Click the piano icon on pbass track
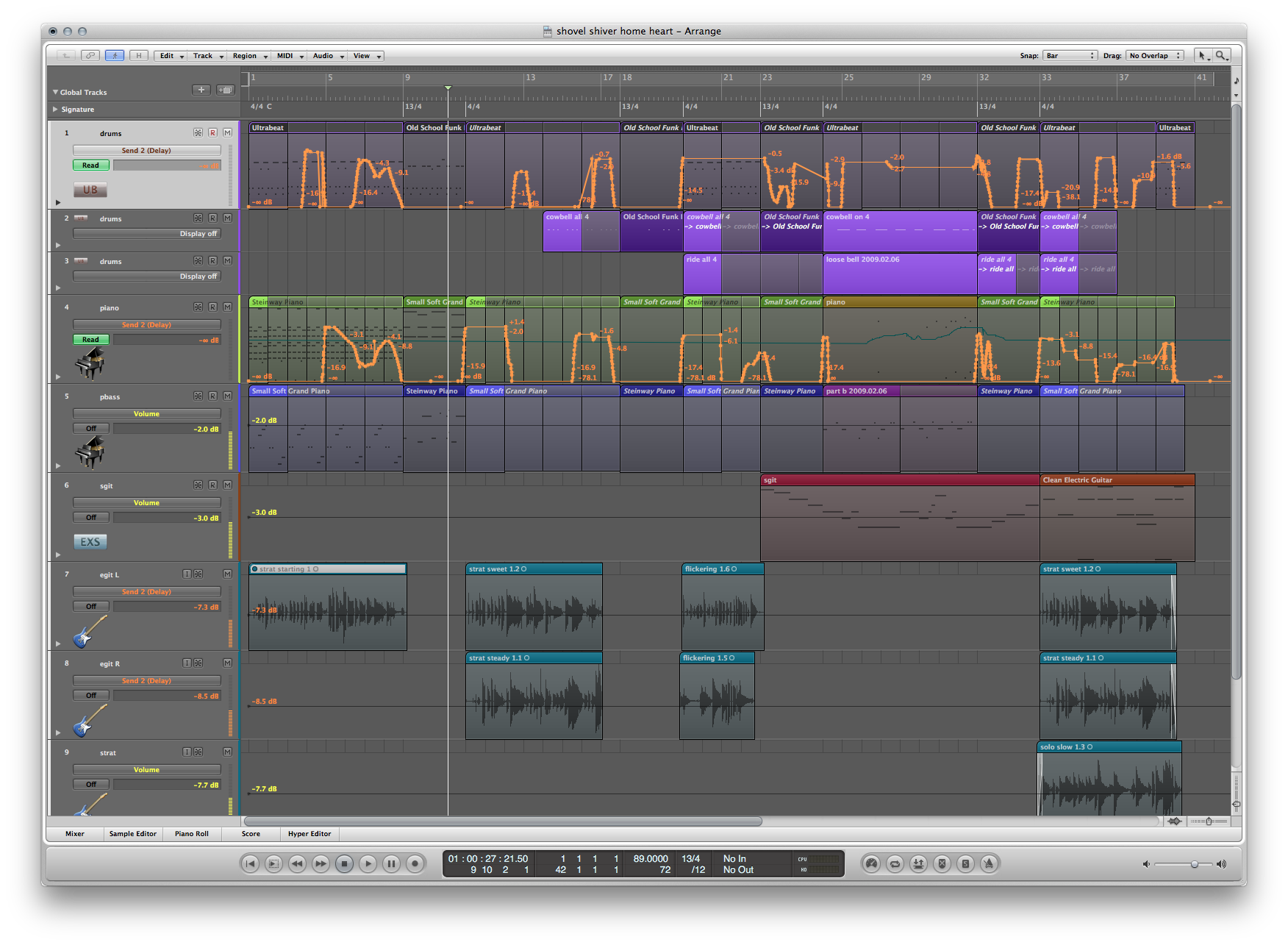 pos(90,451)
